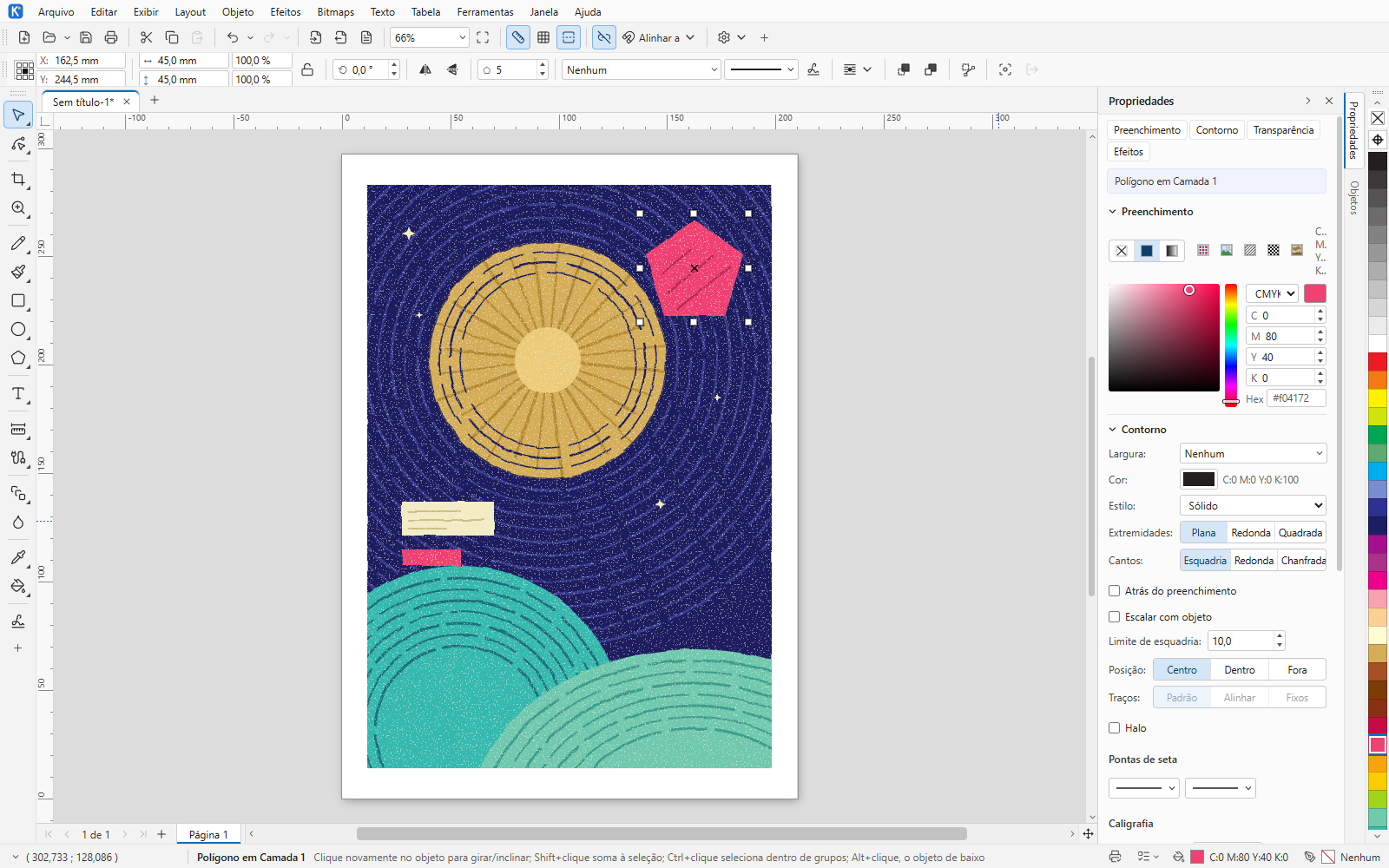This screenshot has height=868, width=1389.
Task: Enable Atrás do preenchimento checkbox
Action: tap(1114, 591)
